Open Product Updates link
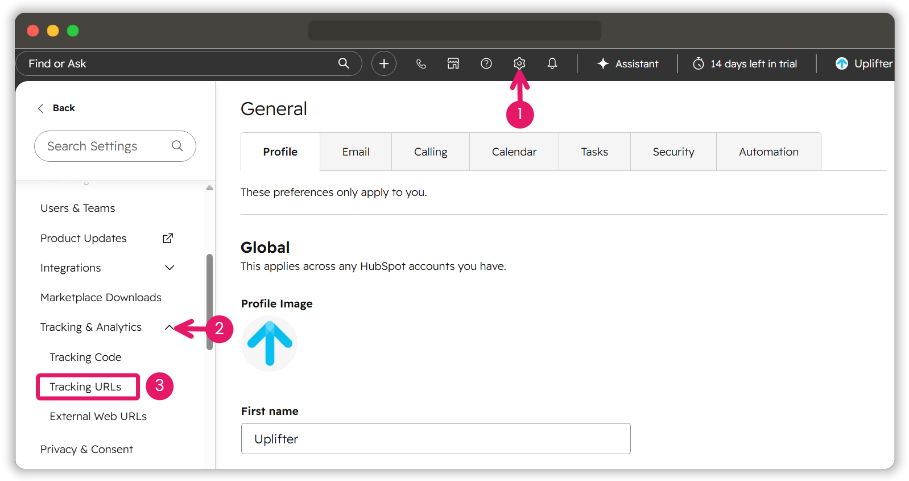909x481 pixels. 83,238
